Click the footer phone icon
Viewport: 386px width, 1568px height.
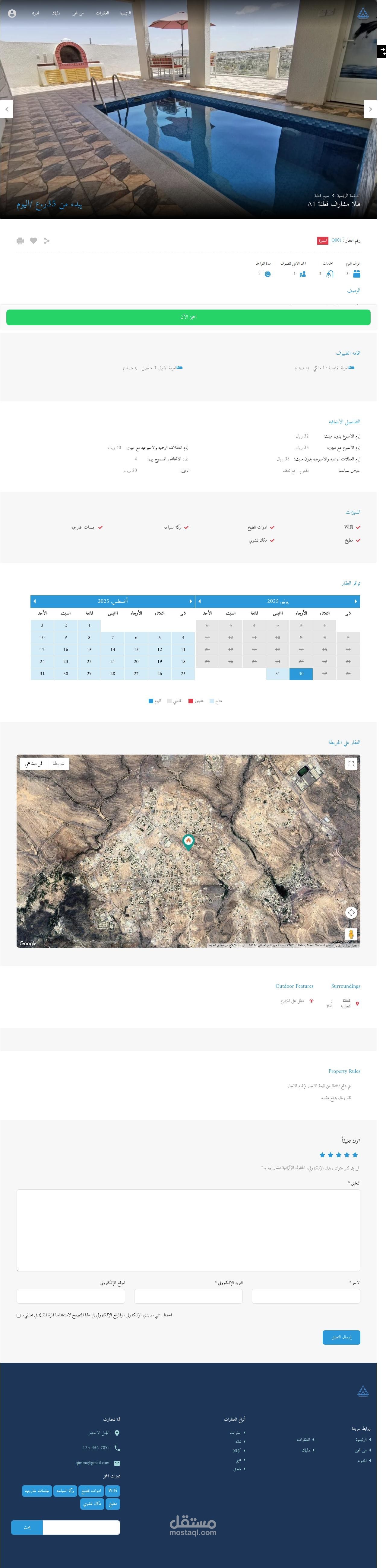[x=117, y=1448]
